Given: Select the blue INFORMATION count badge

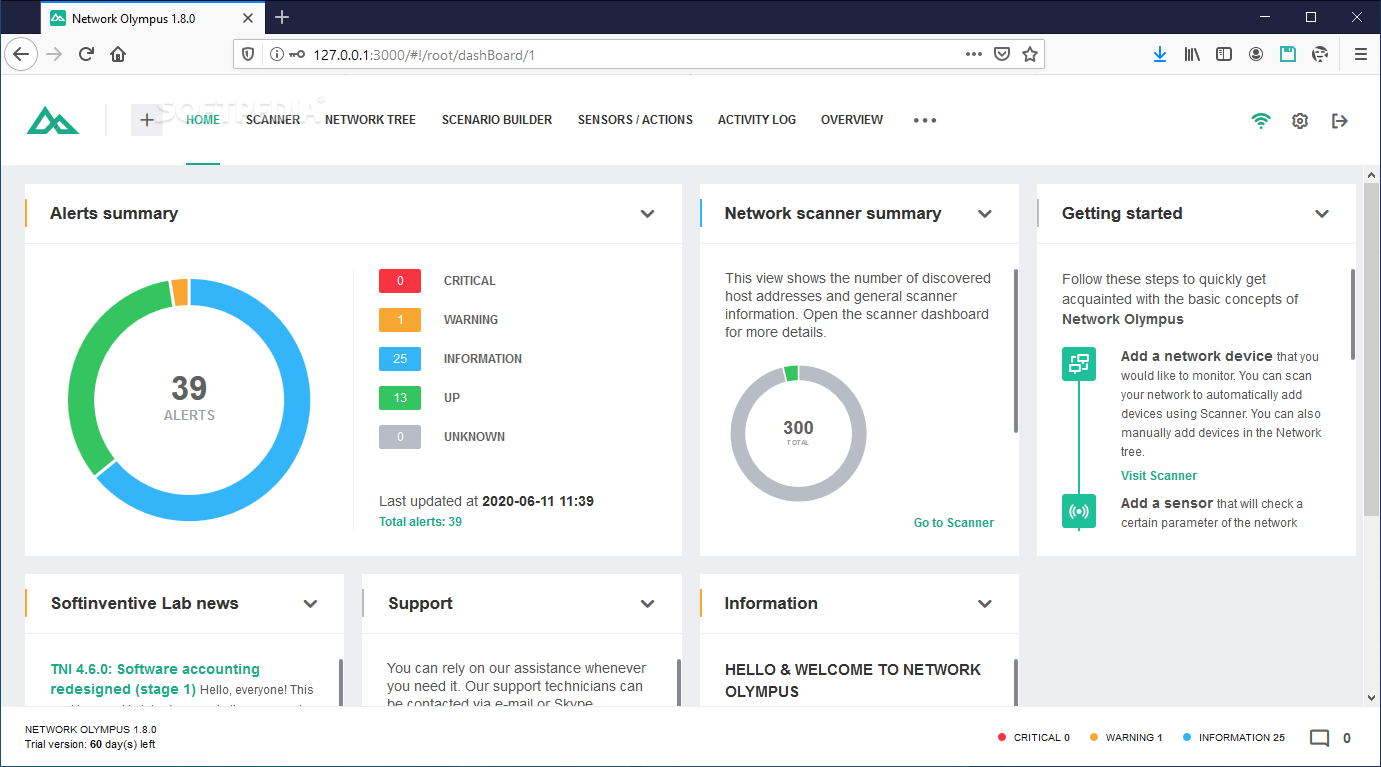Looking at the screenshot, I should pyautogui.click(x=400, y=359).
